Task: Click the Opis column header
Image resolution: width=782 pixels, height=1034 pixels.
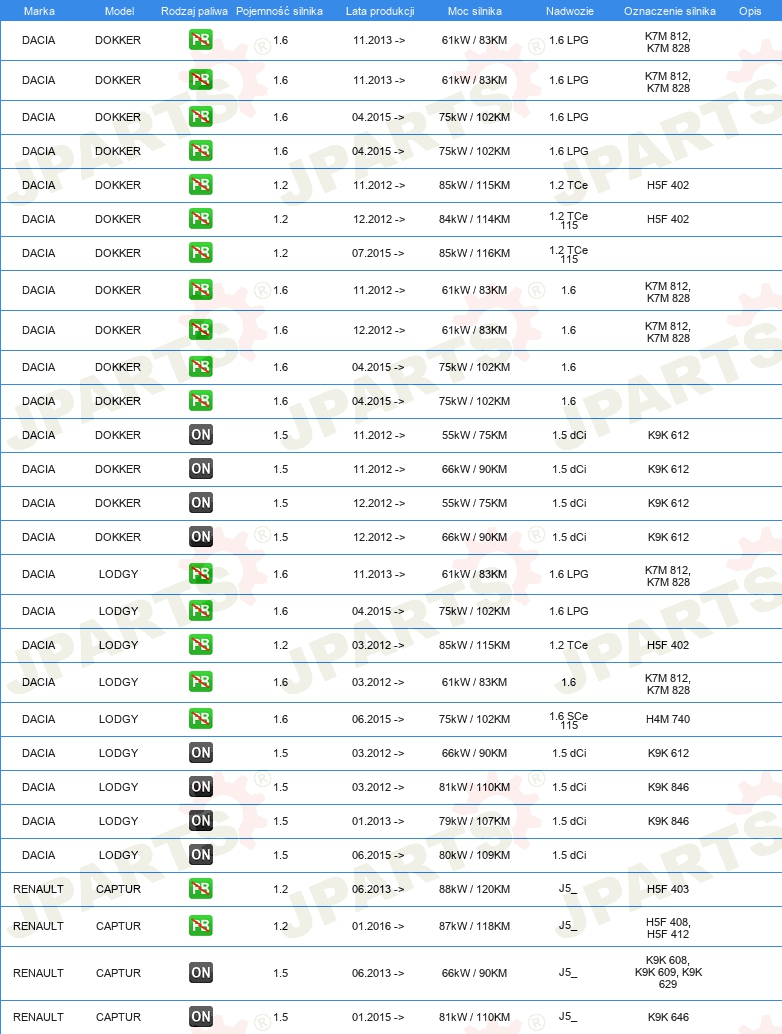Action: pyautogui.click(x=750, y=11)
